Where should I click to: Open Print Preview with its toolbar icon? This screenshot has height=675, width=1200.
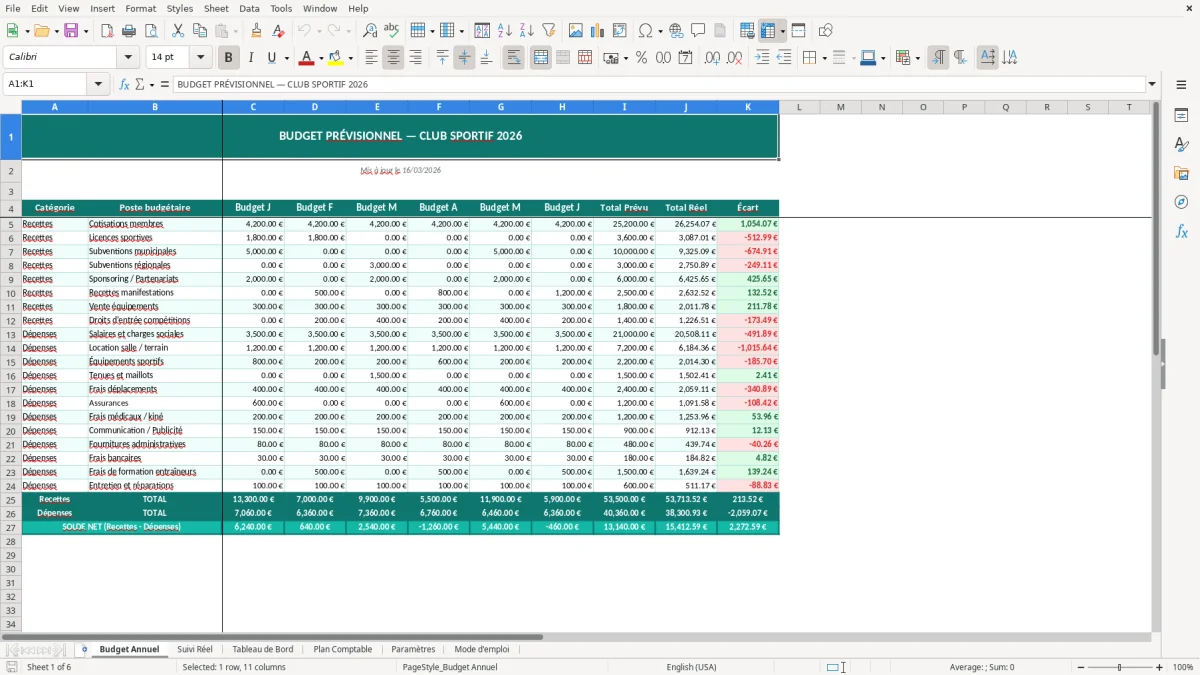click(151, 31)
